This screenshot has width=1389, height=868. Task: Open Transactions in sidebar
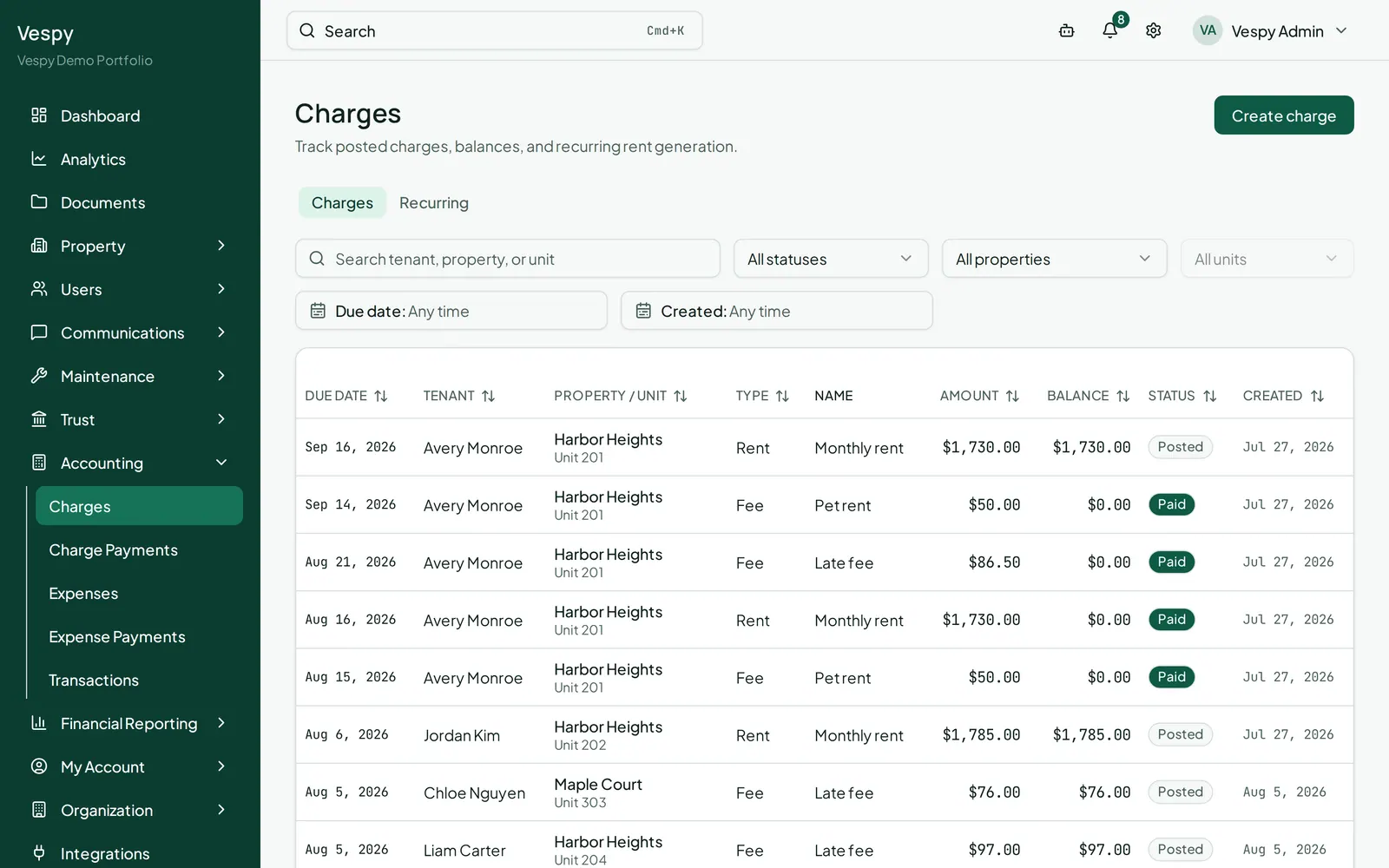click(x=139, y=680)
